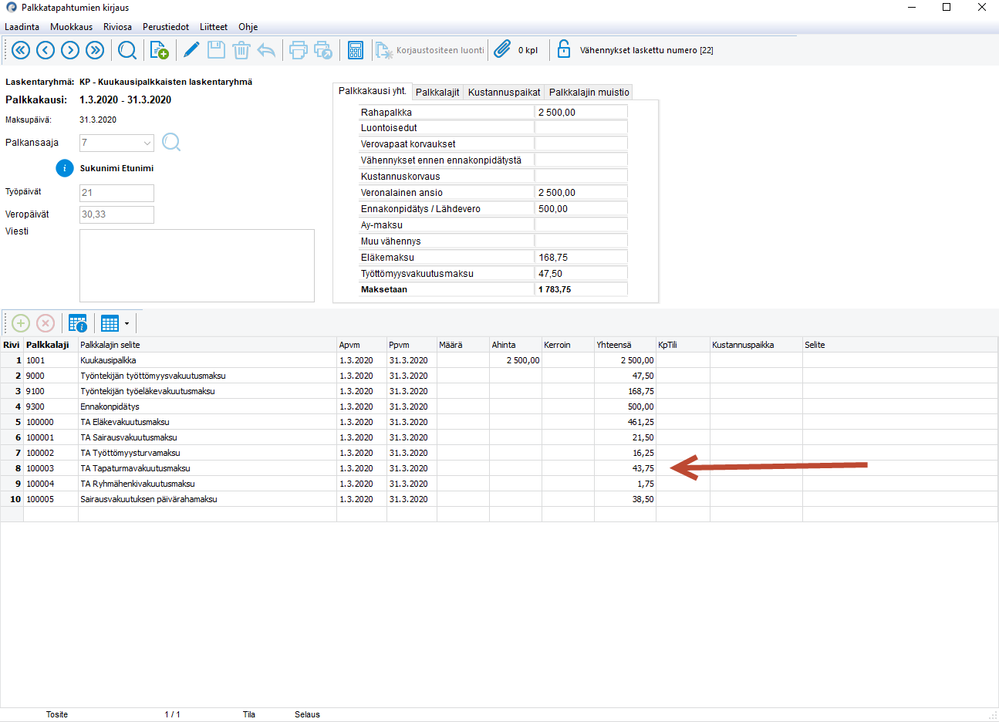Go to the next payroll record
999x722 pixels.
(70, 50)
